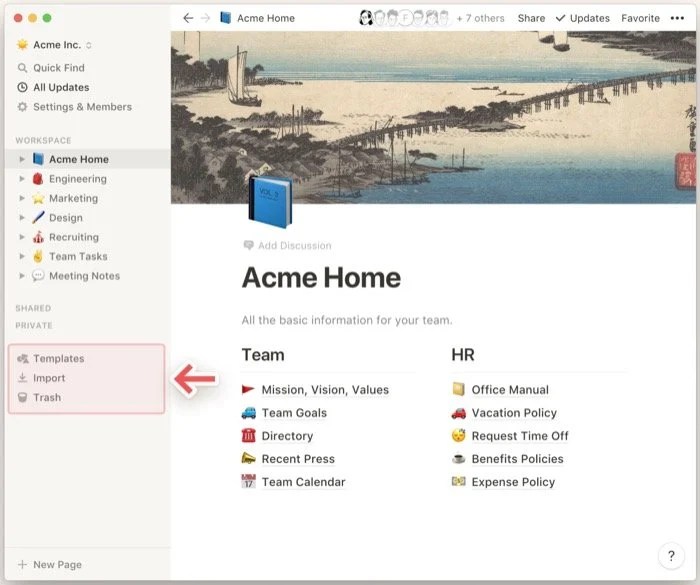The height and width of the screenshot is (585, 700).
Task: Click the PRIVATE section label
Action: (x=34, y=326)
